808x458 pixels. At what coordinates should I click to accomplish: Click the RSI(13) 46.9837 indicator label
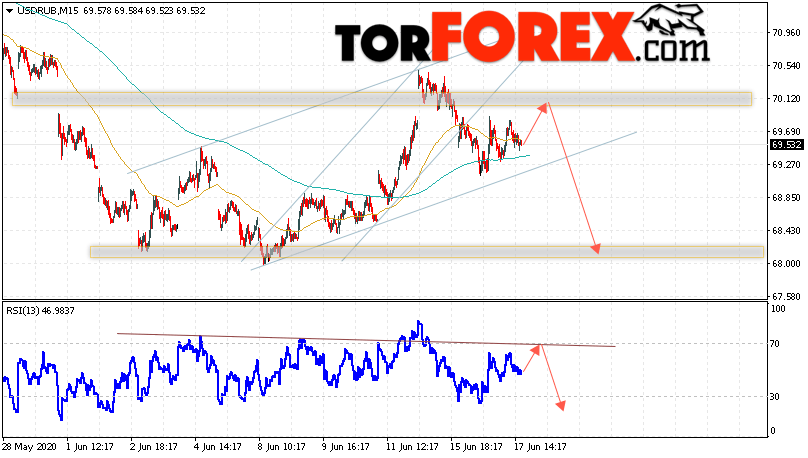point(40,310)
